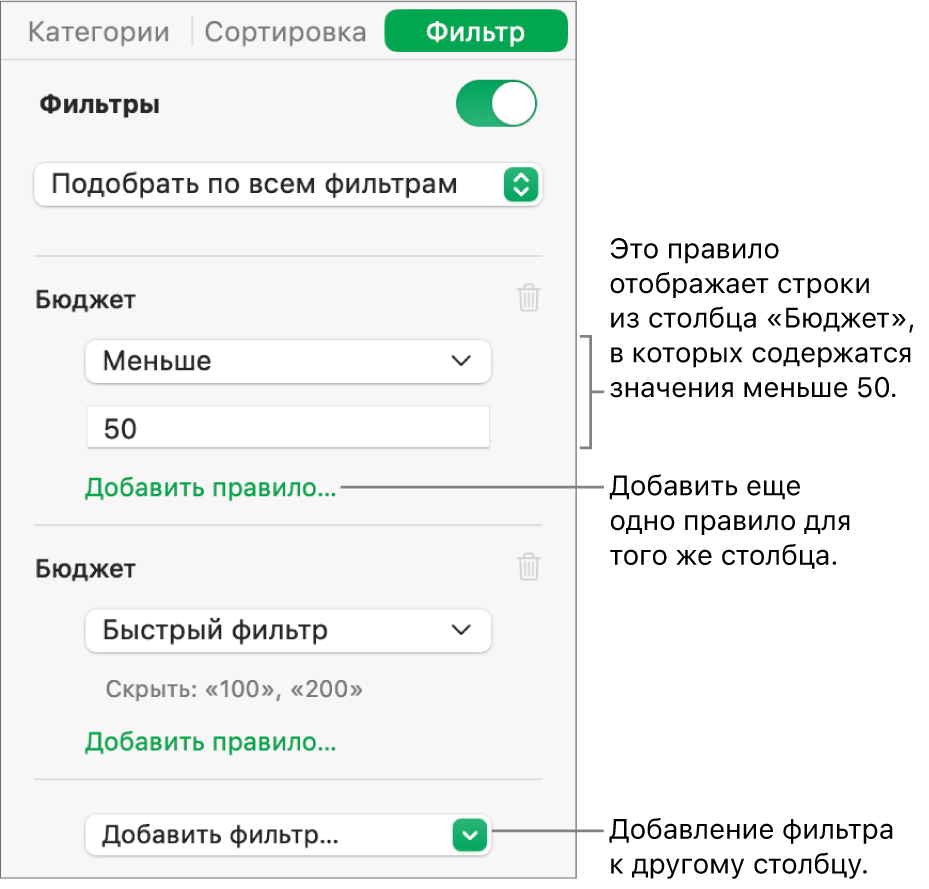Click the Скрыть: «100», «200» text

click(x=234, y=689)
